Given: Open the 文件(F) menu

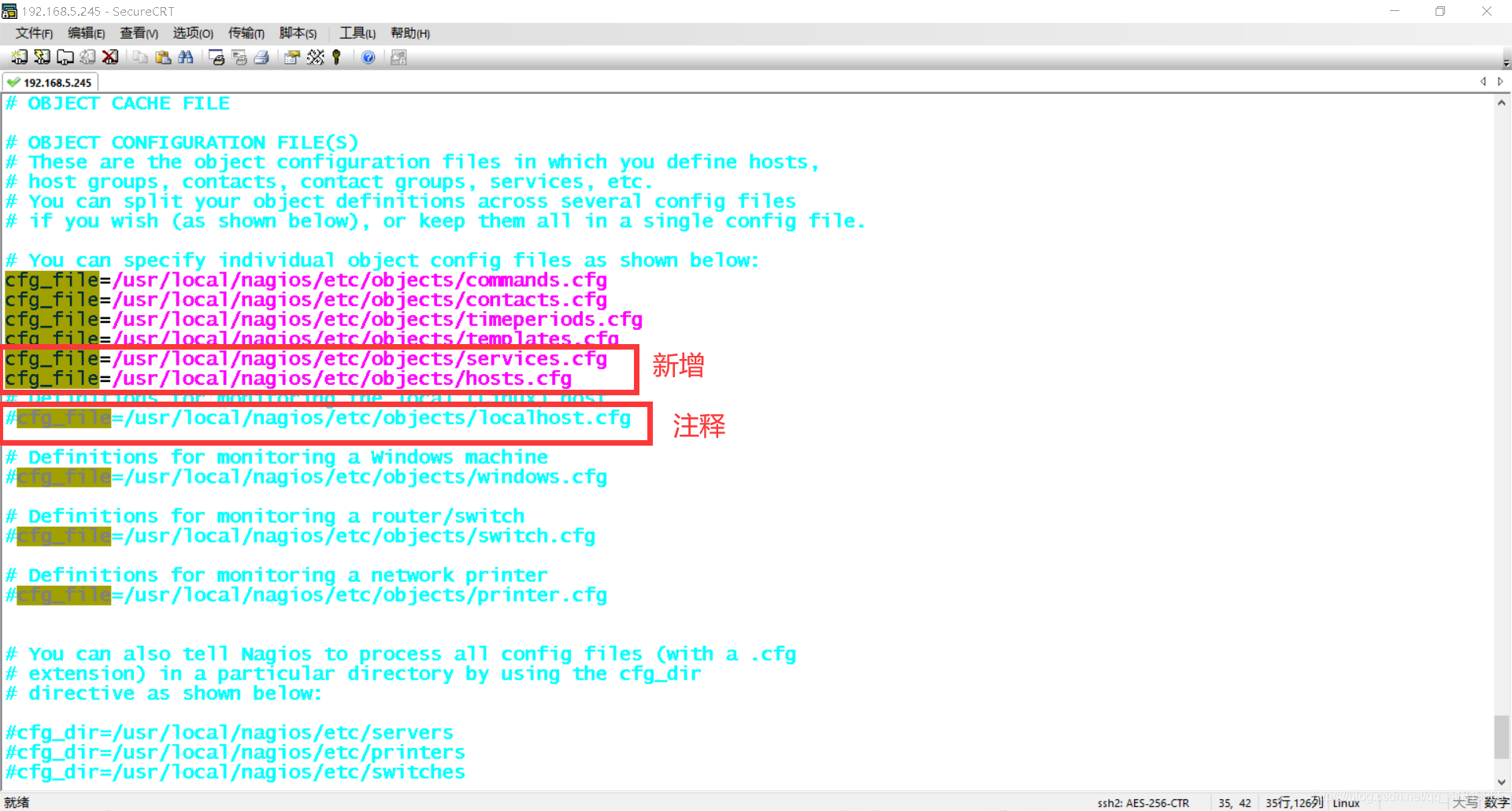Looking at the screenshot, I should 34,33.
